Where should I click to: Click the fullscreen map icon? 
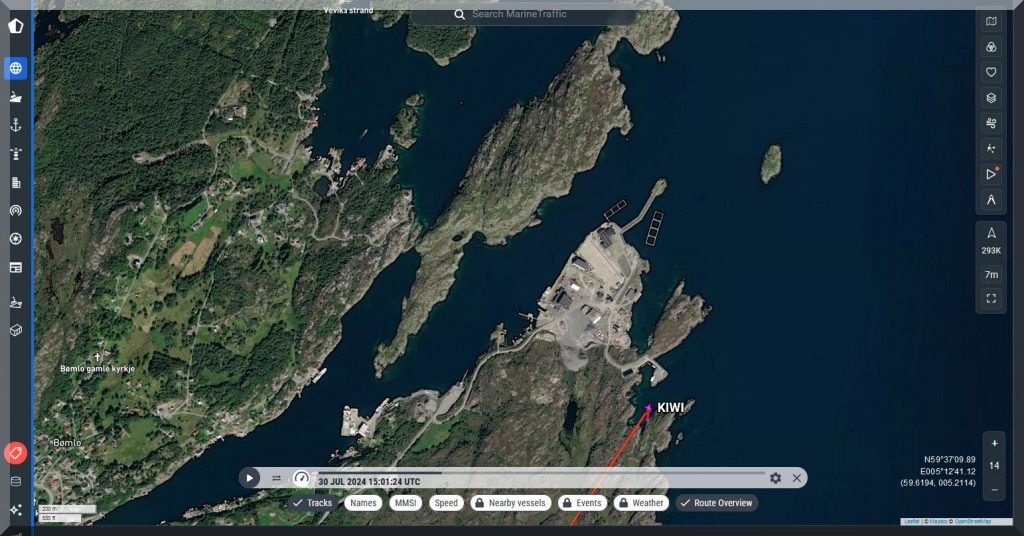(x=991, y=298)
